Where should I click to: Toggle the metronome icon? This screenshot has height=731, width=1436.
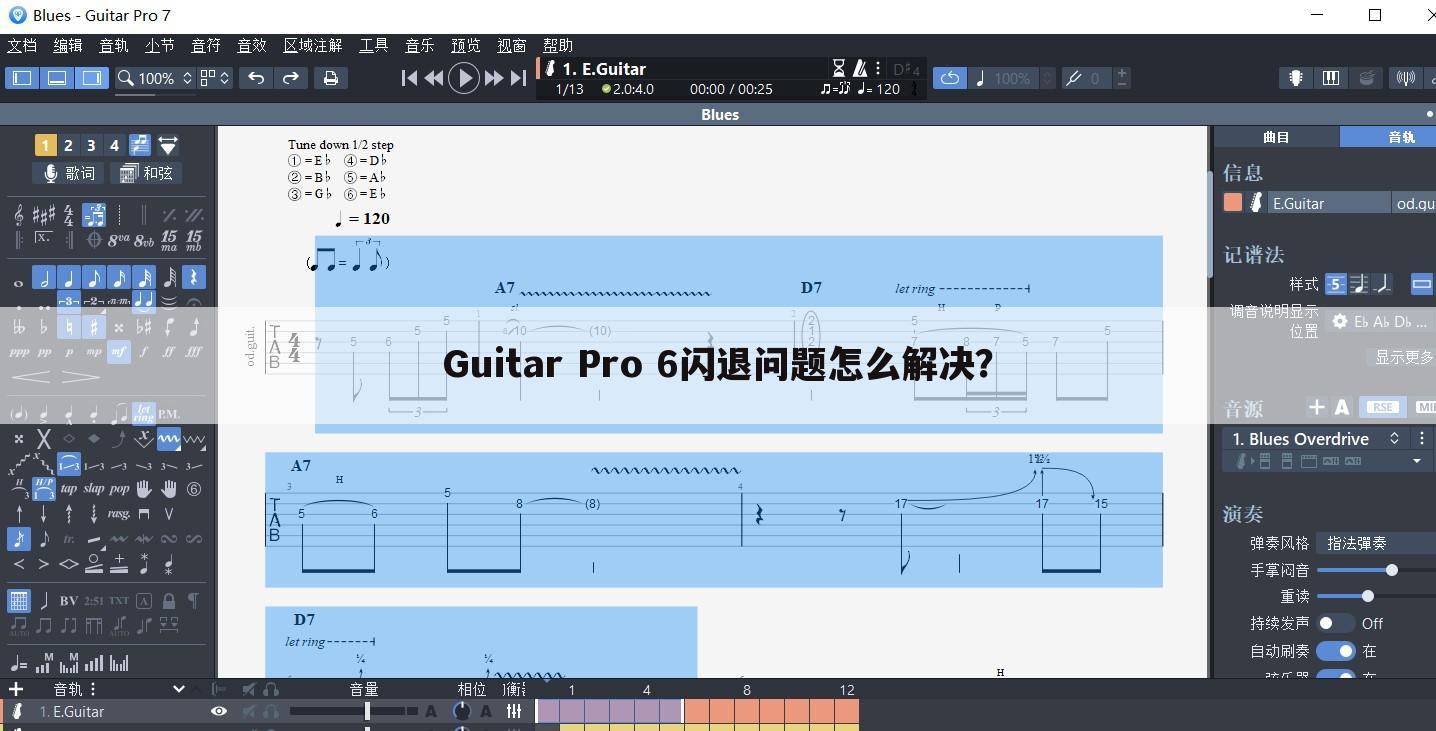[860, 68]
